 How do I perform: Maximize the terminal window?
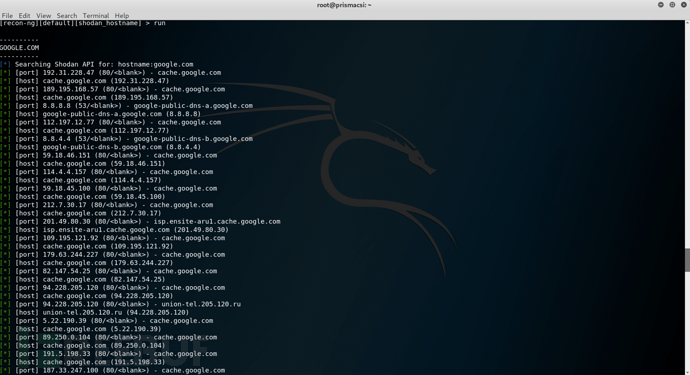click(672, 5)
